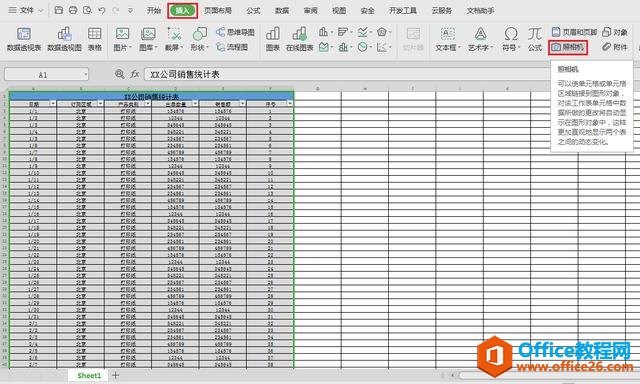Open the filter dropdown on 日期 column
640x384 pixels.
53,104
